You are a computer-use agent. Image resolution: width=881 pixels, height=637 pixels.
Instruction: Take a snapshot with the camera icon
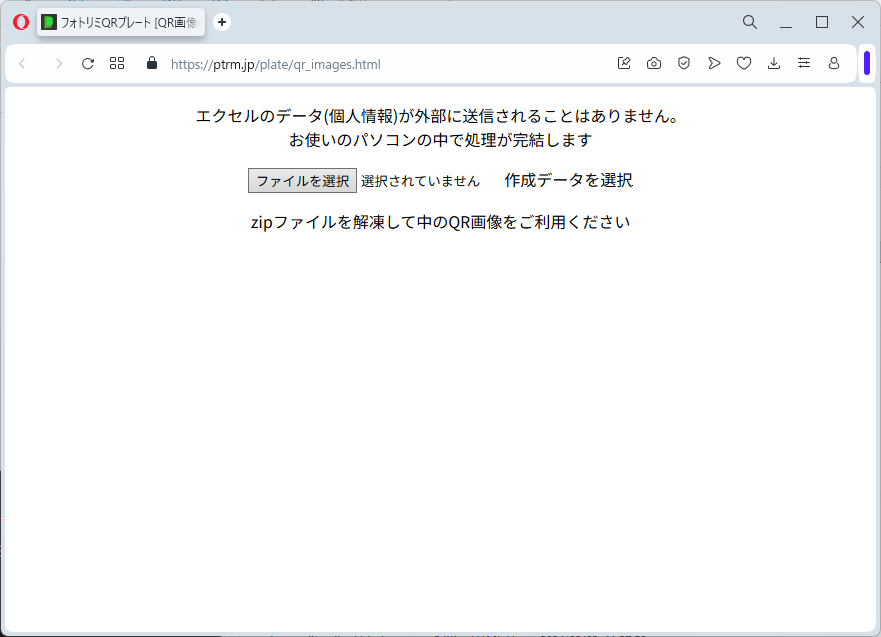[654, 64]
